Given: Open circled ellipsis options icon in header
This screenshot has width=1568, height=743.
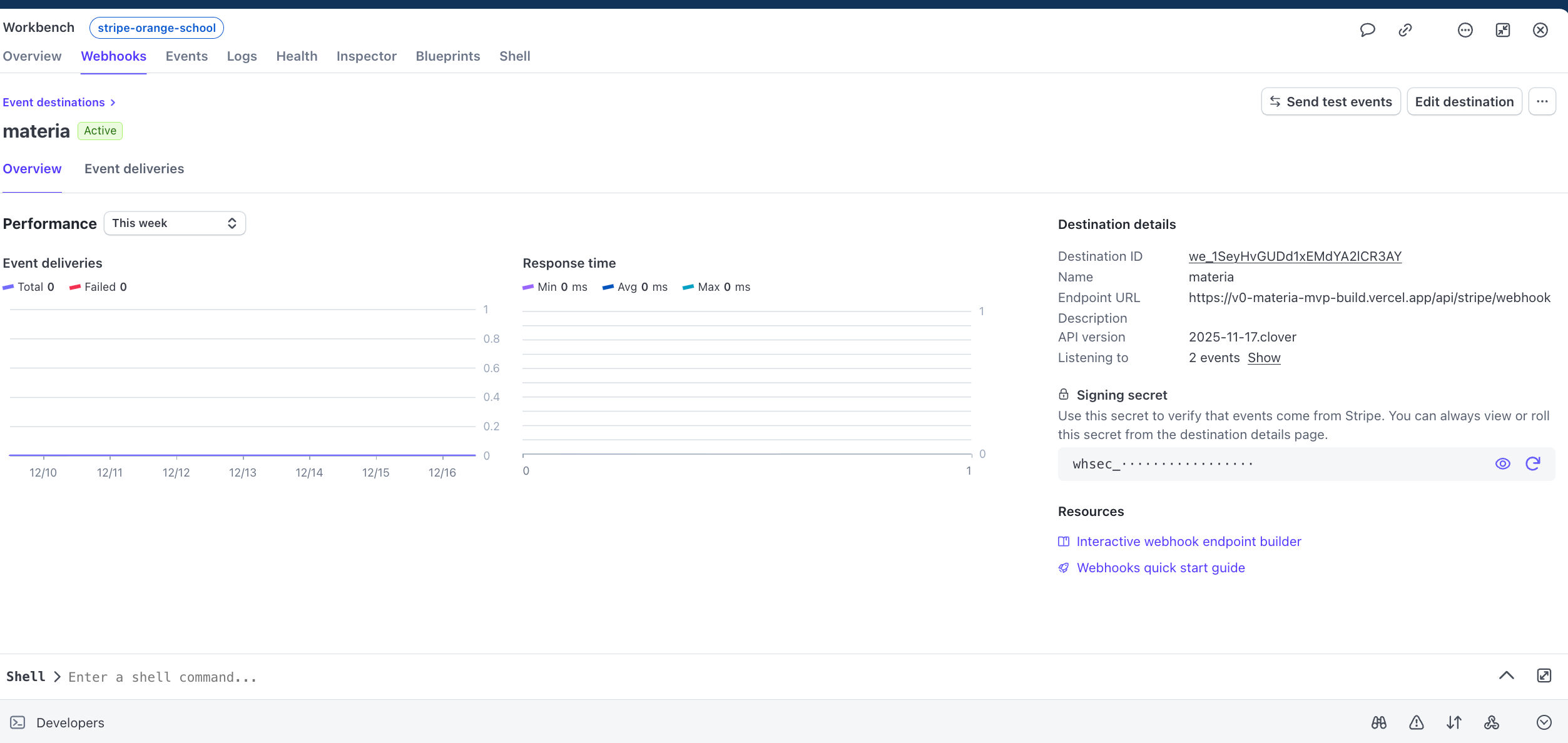Looking at the screenshot, I should (1465, 30).
